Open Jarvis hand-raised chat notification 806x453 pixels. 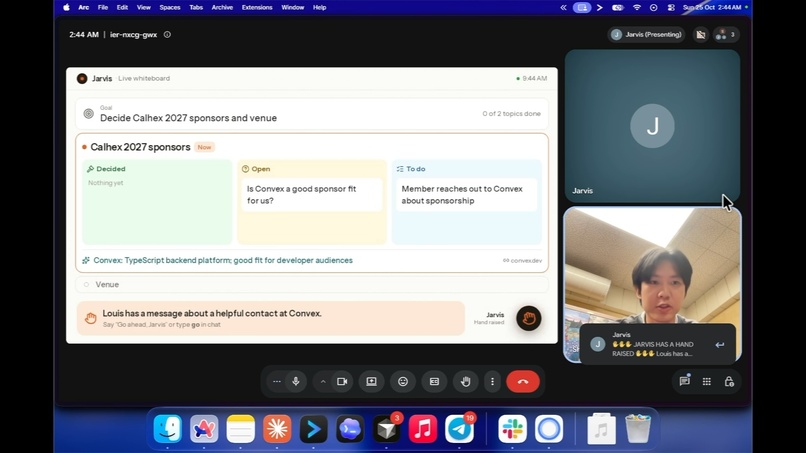click(657, 345)
